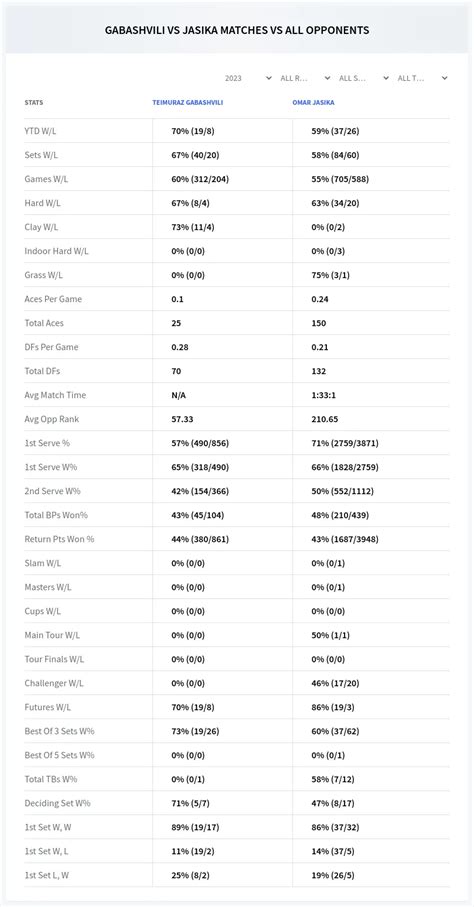Viewport: 474px width, 907px height.
Task: Open Omar Jasika player link
Action: point(313,102)
